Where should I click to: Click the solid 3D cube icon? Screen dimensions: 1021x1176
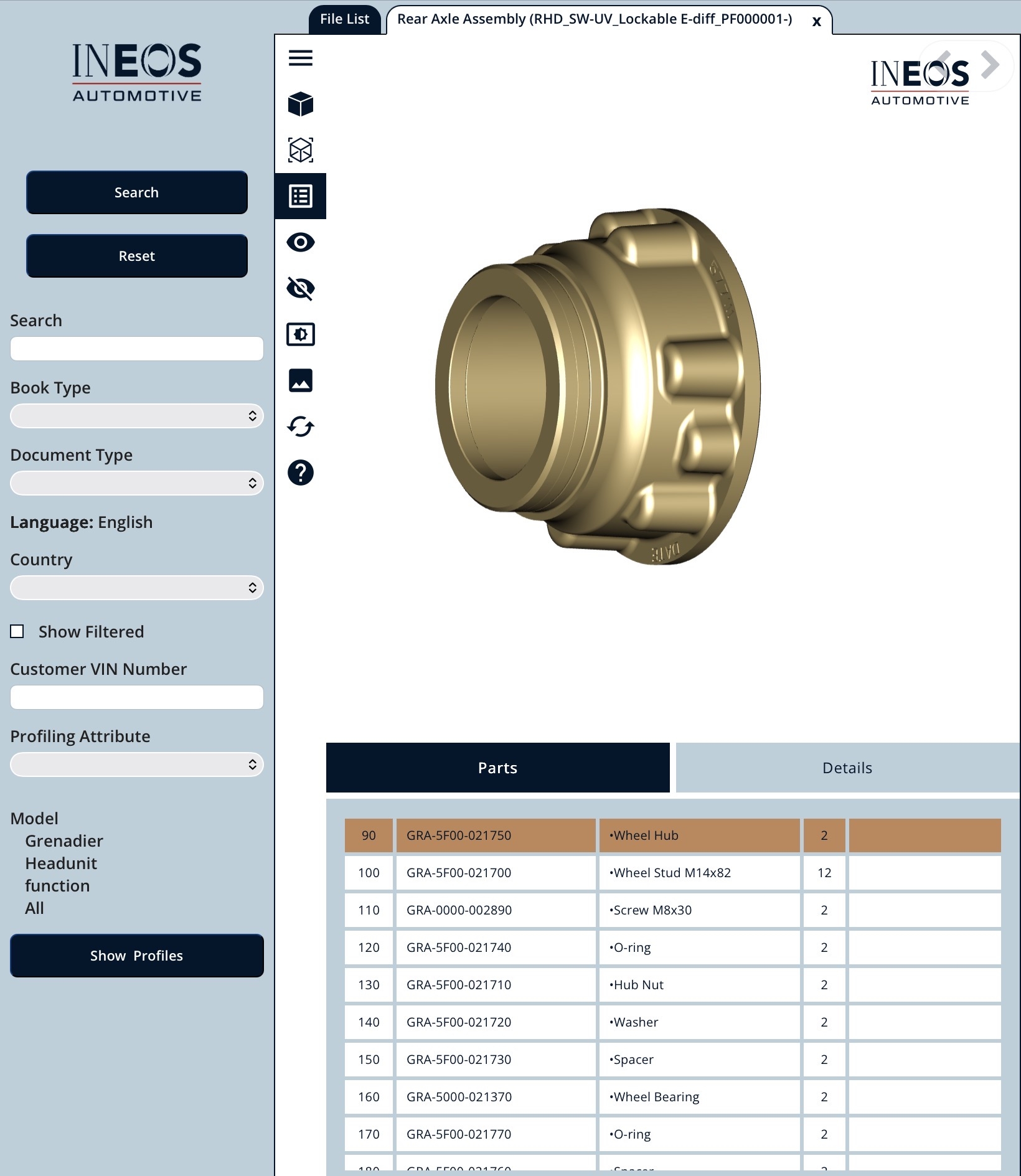coord(300,104)
